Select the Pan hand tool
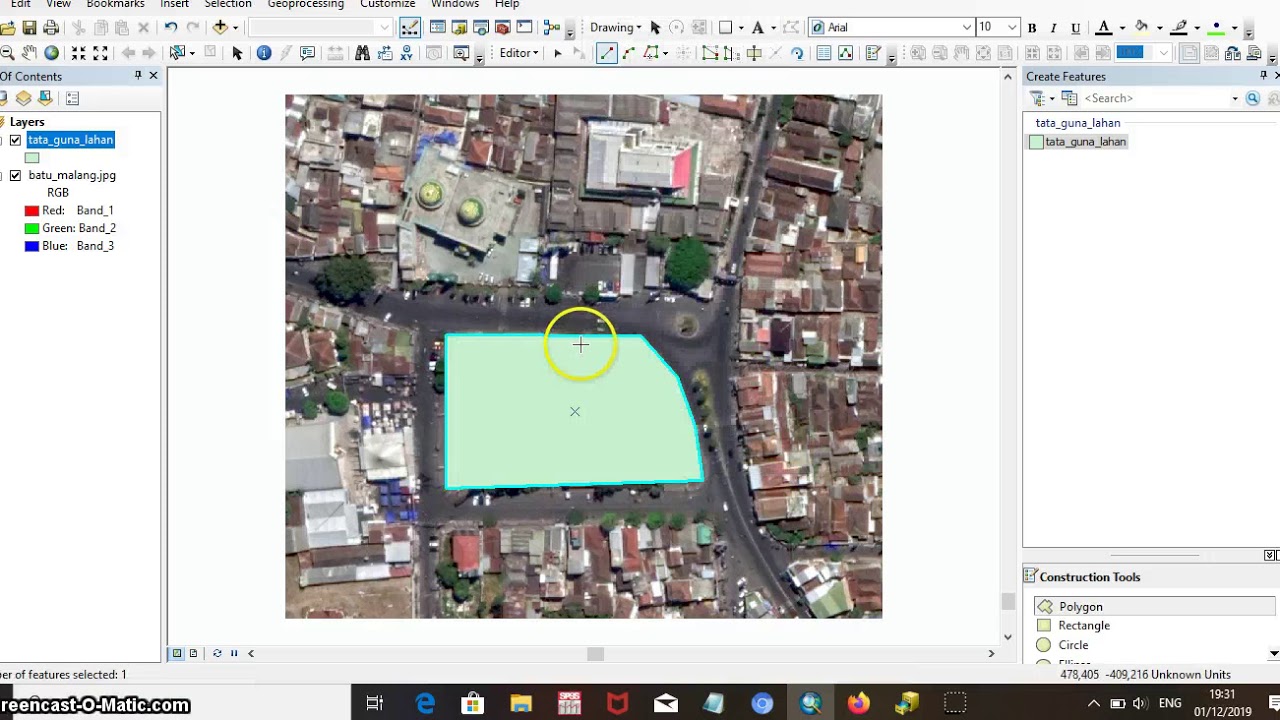 click(29, 53)
